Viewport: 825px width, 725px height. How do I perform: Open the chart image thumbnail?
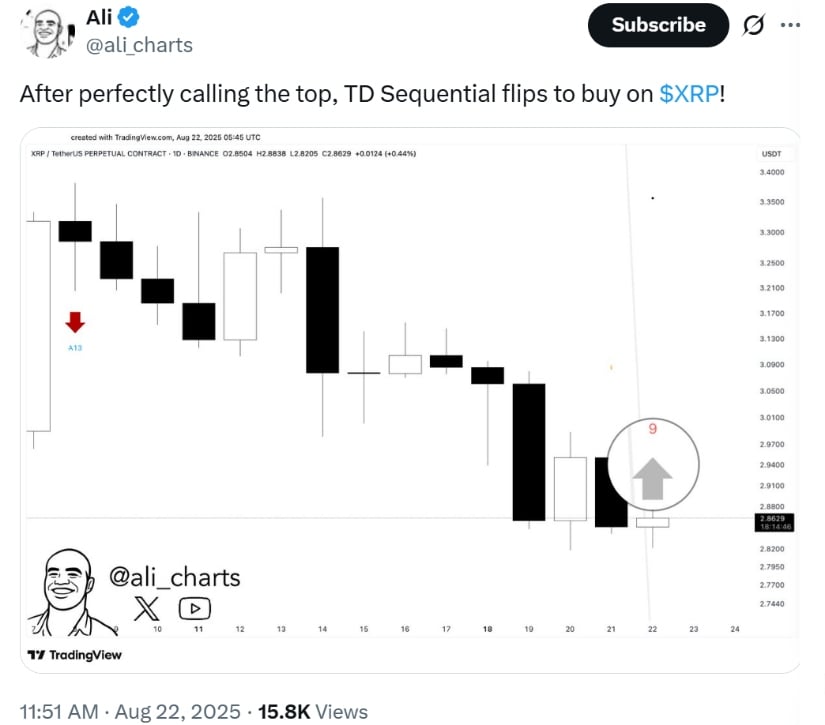pyautogui.click(x=410, y=400)
